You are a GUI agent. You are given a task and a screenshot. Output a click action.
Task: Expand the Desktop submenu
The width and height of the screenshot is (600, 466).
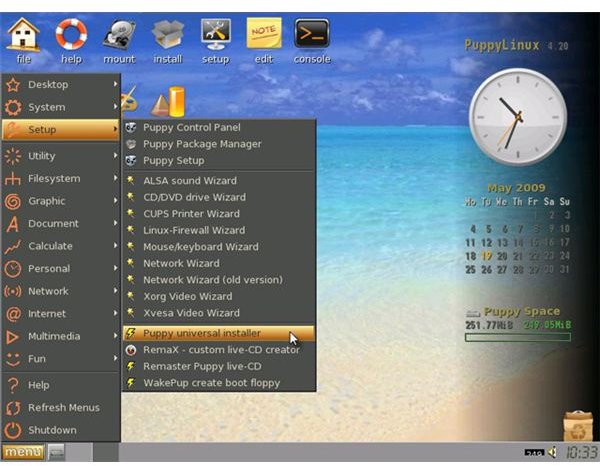tap(61, 85)
